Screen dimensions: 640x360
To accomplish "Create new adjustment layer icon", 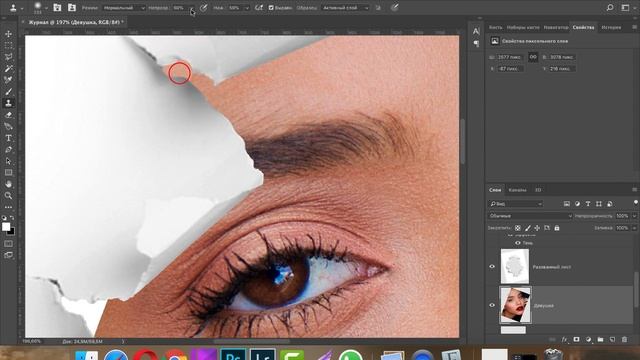I will (588, 339).
